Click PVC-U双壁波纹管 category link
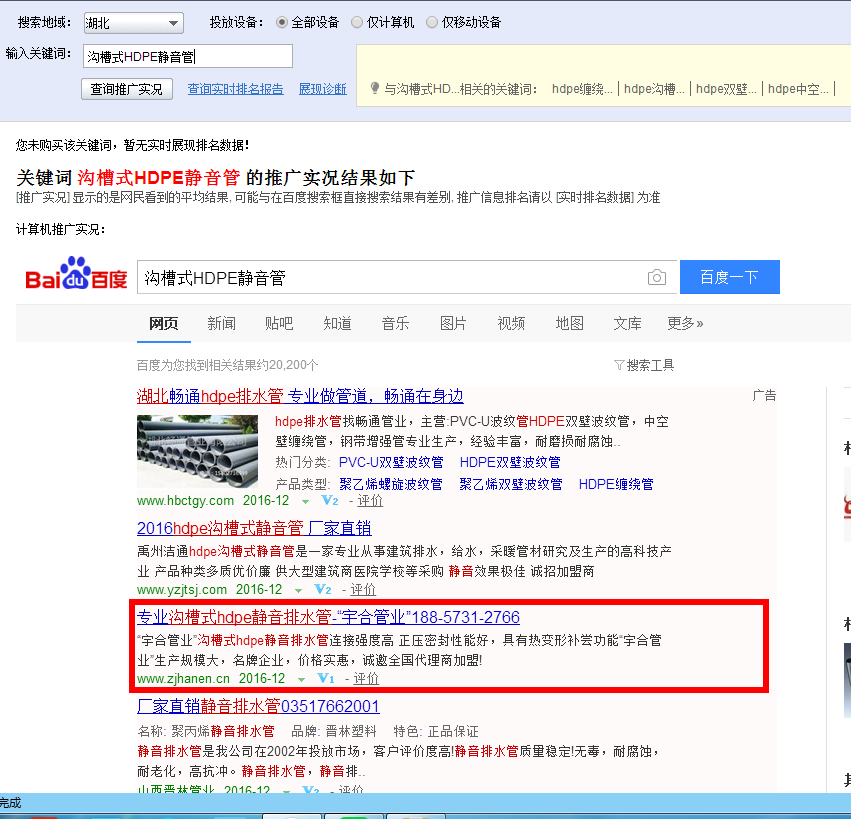The image size is (851, 819). pos(391,462)
